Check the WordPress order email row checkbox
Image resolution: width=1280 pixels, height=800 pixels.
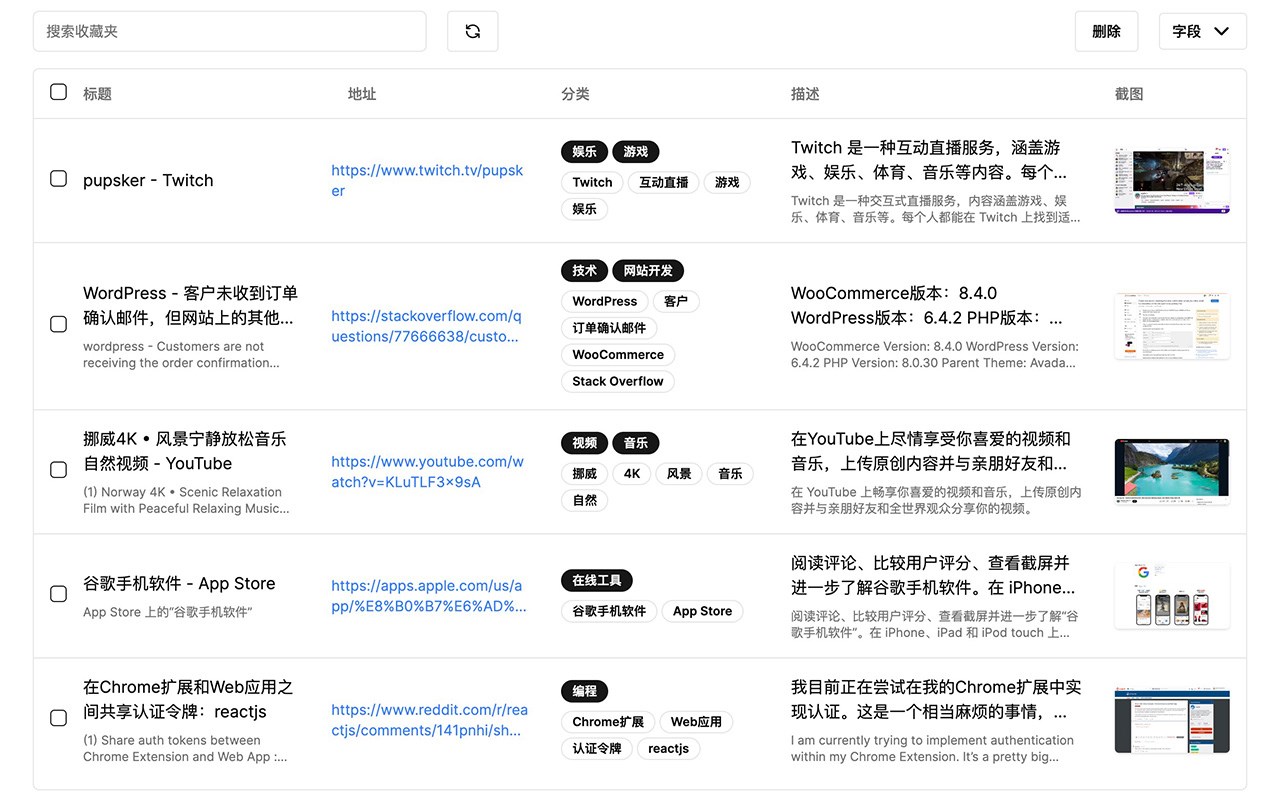58,324
